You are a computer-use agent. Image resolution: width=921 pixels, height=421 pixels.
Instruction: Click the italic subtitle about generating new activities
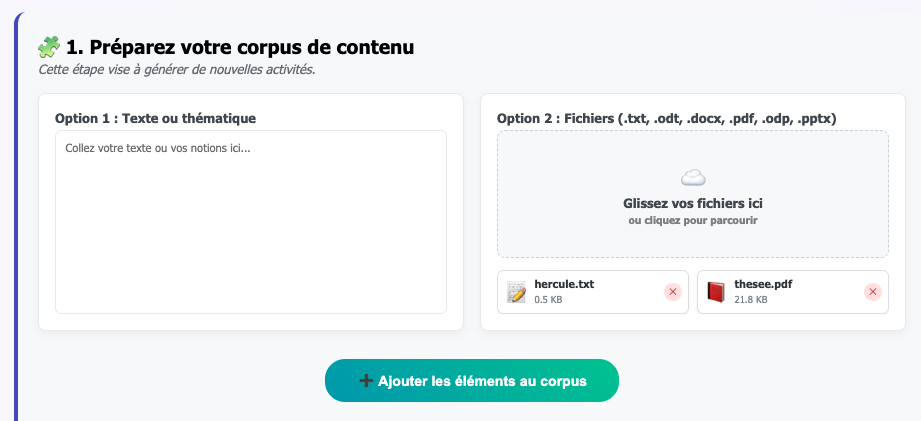coord(176,70)
